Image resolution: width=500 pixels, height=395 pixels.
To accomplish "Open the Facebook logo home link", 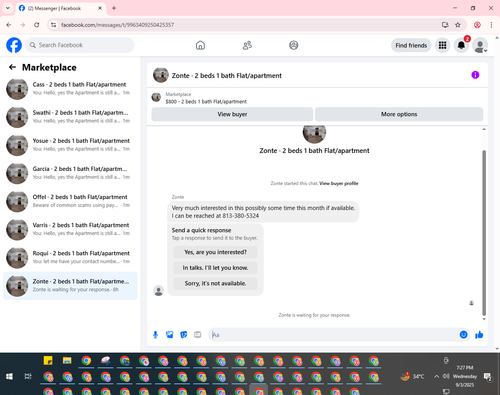I will (x=14, y=45).
